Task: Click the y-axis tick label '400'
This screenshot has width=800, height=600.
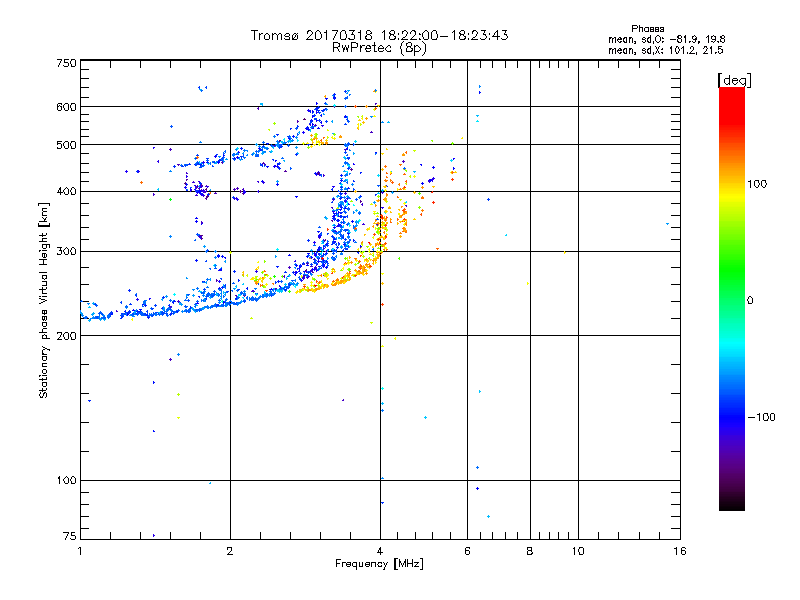Action: (66, 192)
